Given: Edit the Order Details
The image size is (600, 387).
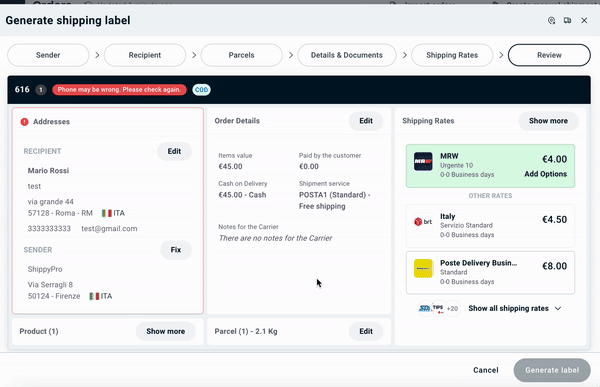Looking at the screenshot, I should (366, 121).
